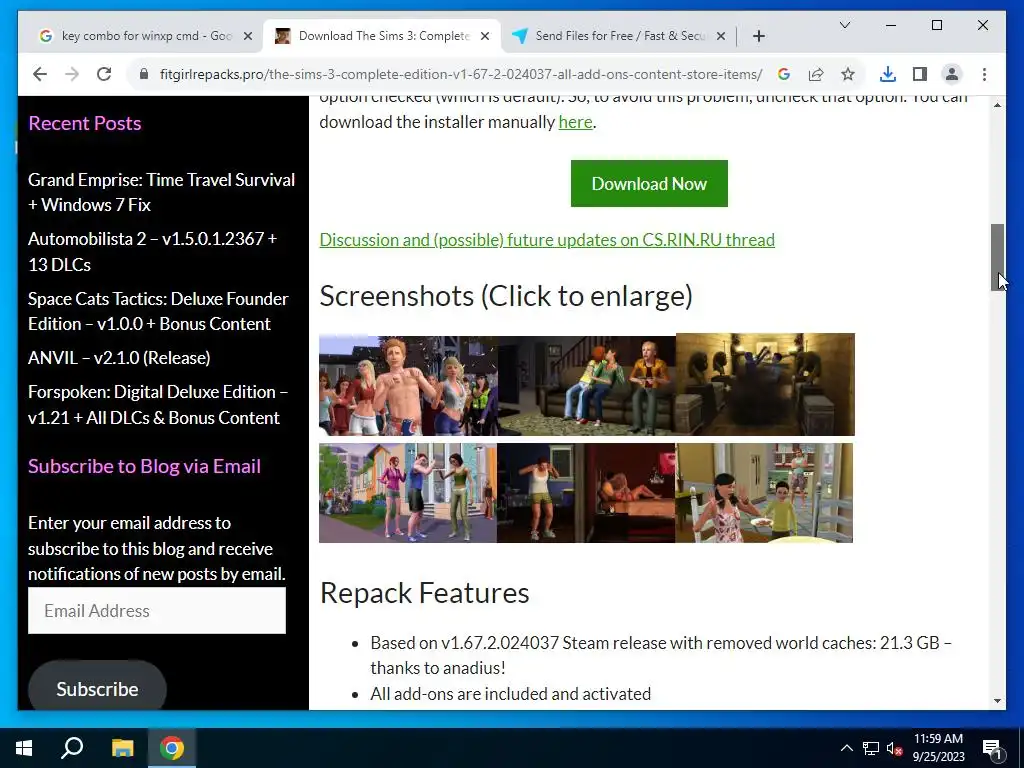Enlarge the screenshot with the red bedroom
The image size is (1024, 768).
pos(586,493)
